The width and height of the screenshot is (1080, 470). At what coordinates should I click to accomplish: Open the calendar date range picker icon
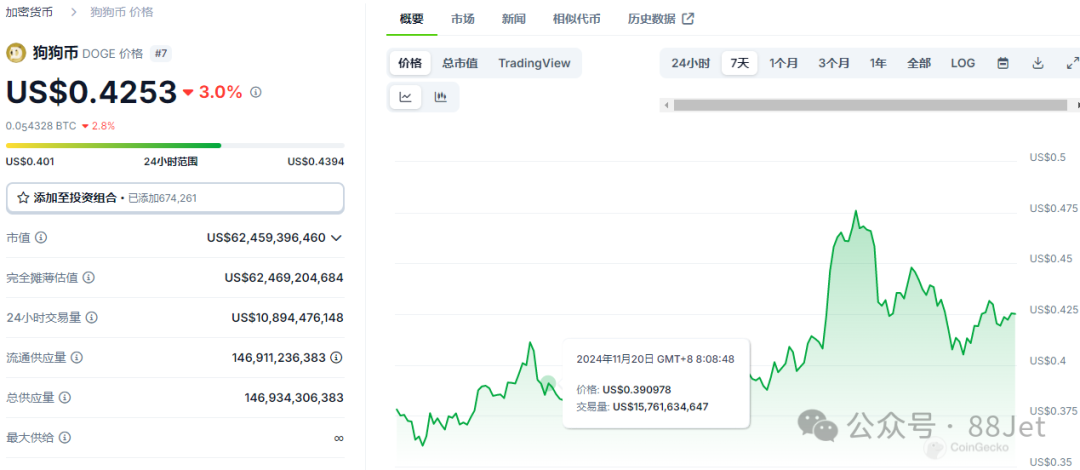tap(1004, 63)
